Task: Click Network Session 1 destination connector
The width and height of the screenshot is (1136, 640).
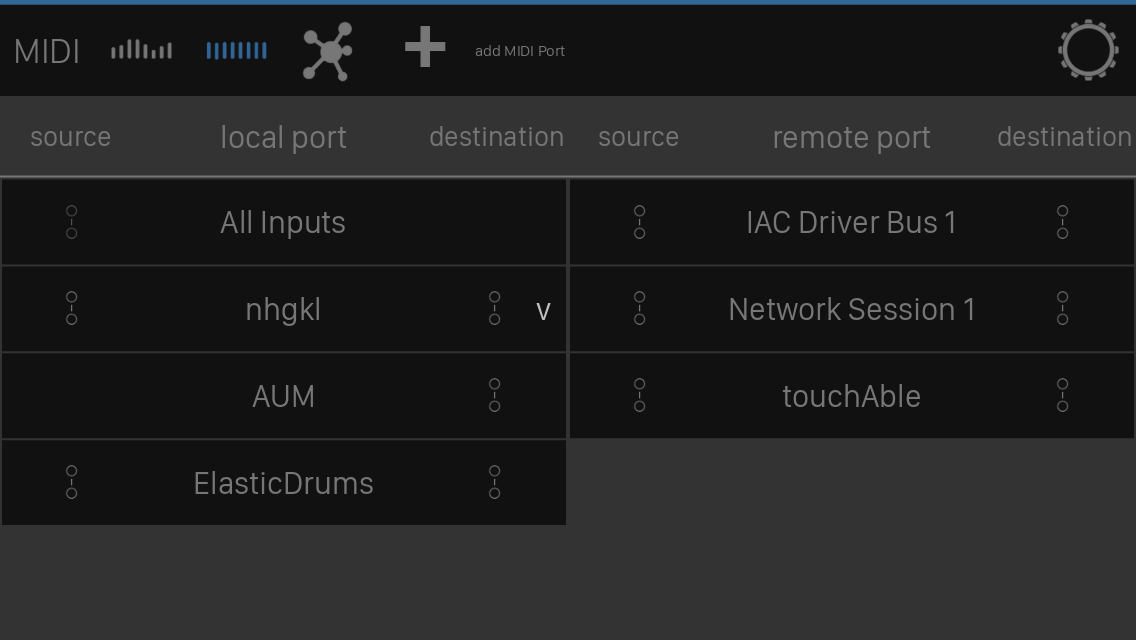Action: point(1062,308)
